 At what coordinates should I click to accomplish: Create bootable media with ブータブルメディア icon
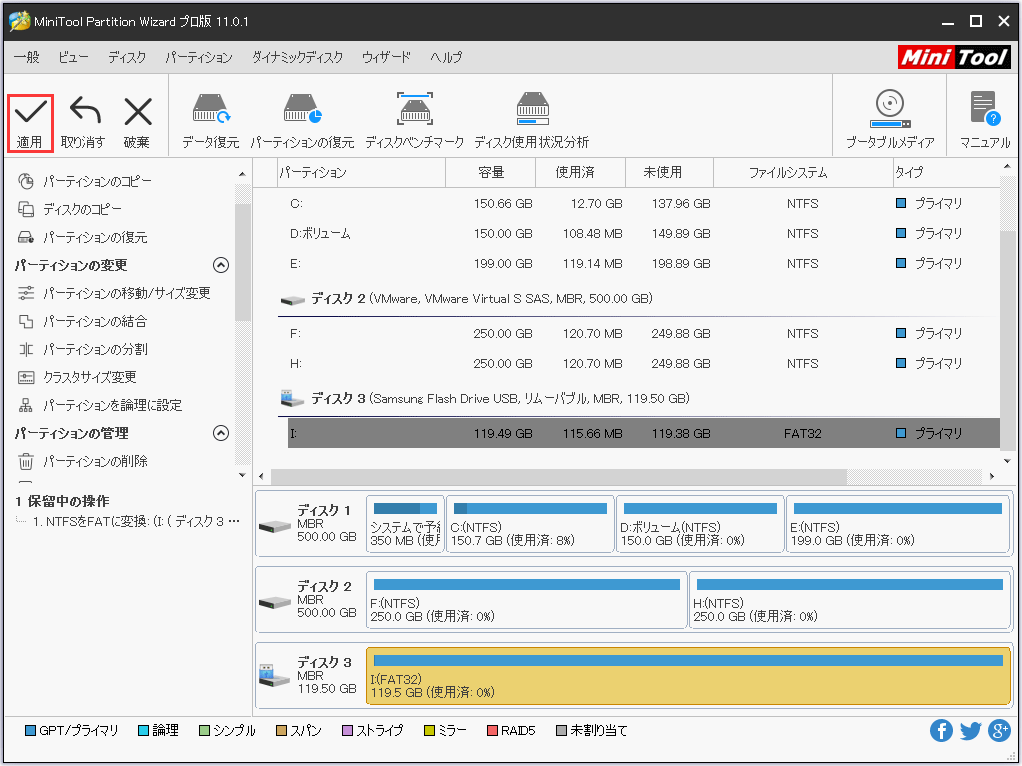[889, 115]
